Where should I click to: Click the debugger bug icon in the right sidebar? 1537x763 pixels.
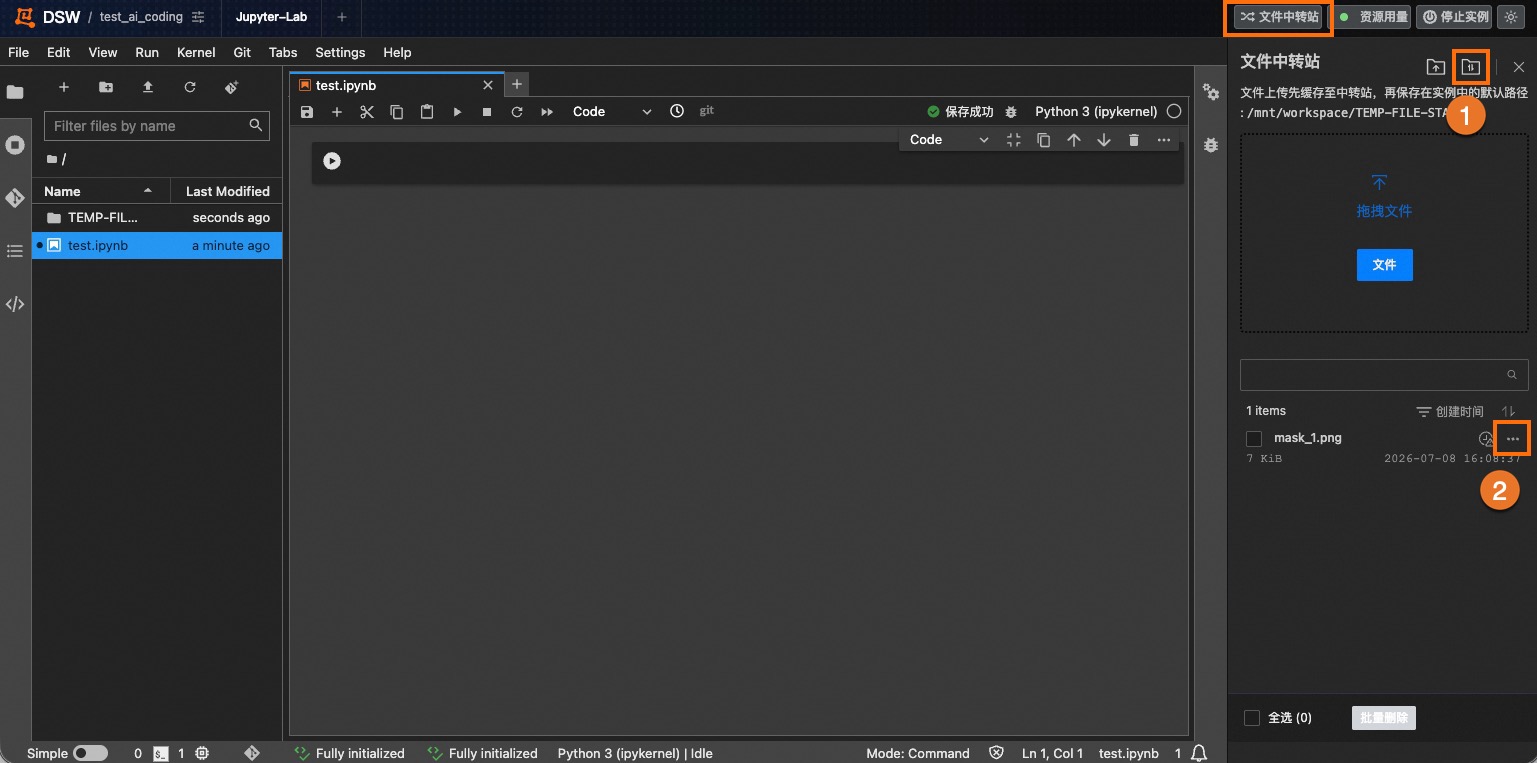tap(1211, 145)
